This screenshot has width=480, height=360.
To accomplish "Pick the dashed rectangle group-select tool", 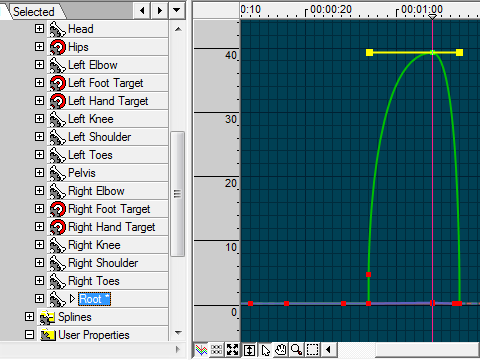I will click(312, 350).
